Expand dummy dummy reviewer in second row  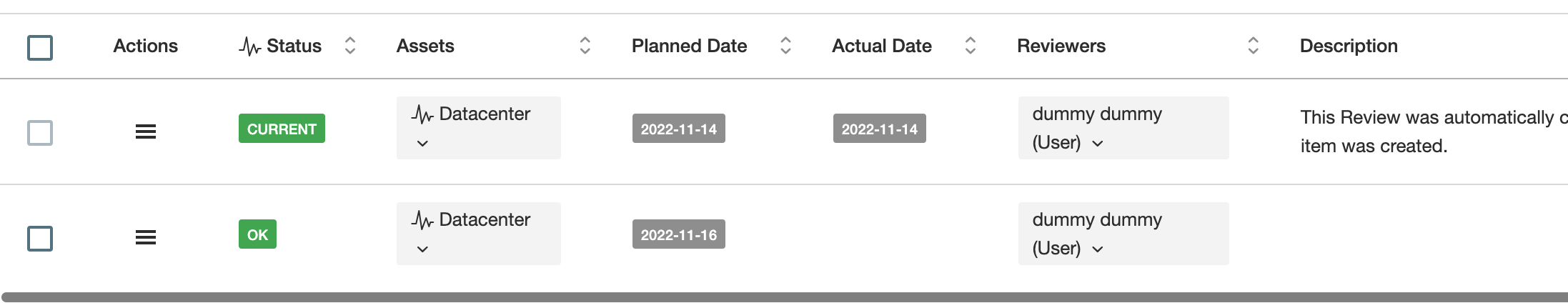tap(1098, 249)
